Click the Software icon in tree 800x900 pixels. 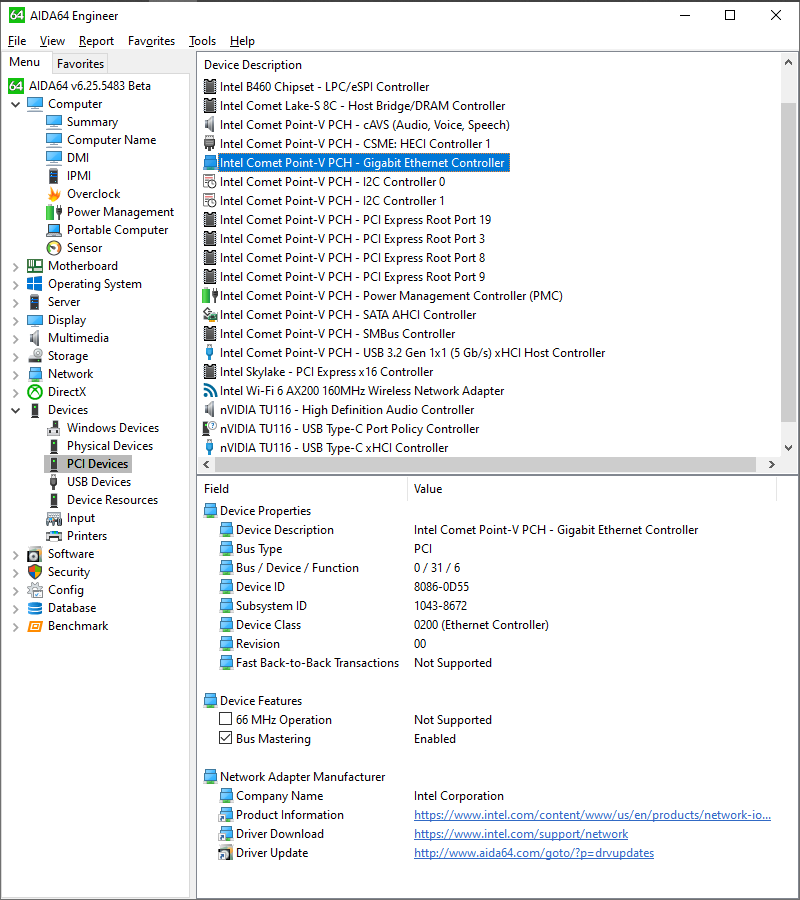point(35,554)
